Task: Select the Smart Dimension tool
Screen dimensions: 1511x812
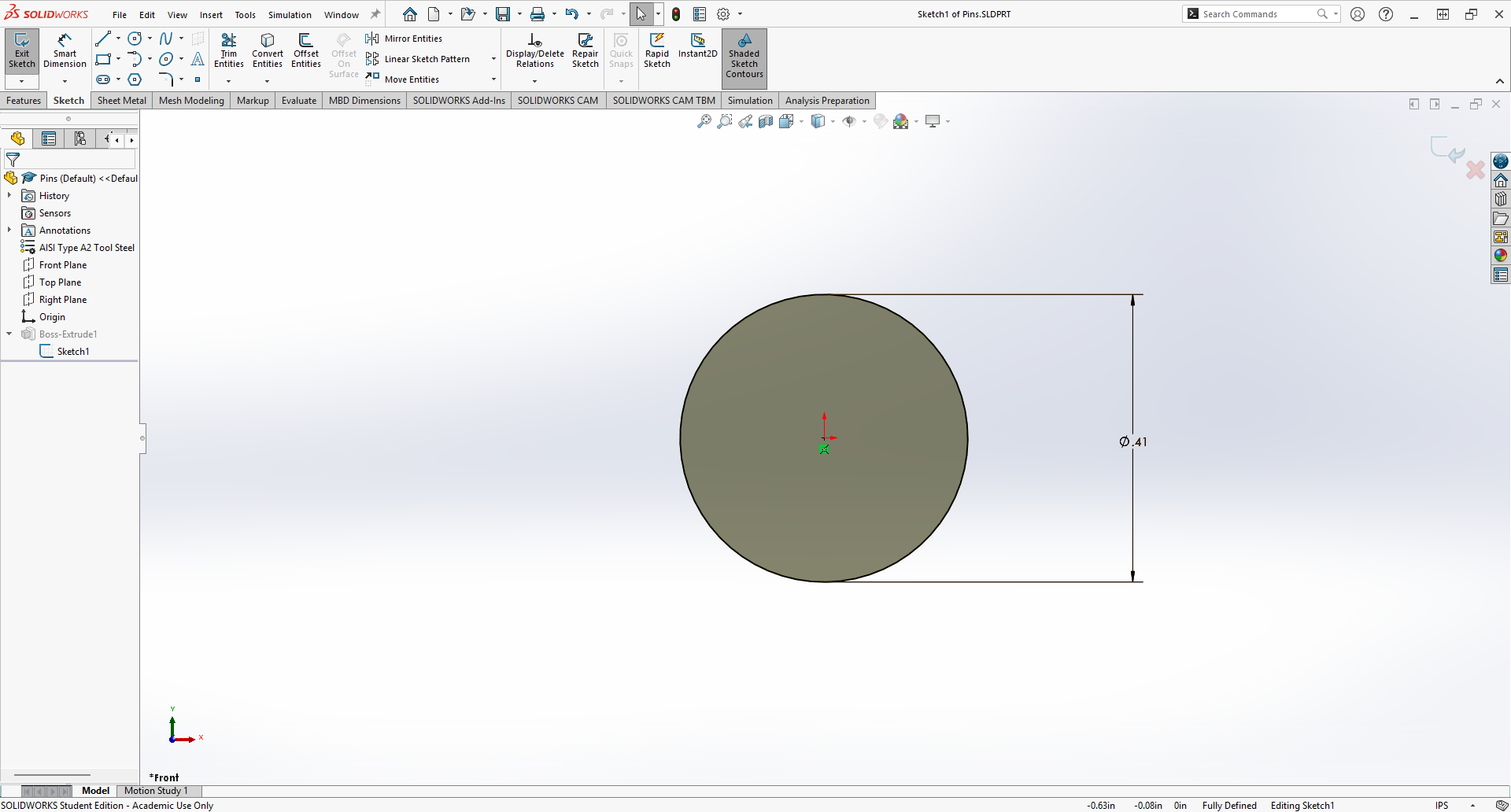Action: 65,52
